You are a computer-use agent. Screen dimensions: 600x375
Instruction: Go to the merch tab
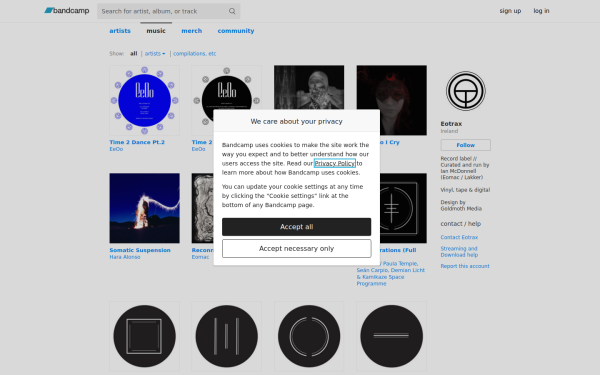pos(191,31)
